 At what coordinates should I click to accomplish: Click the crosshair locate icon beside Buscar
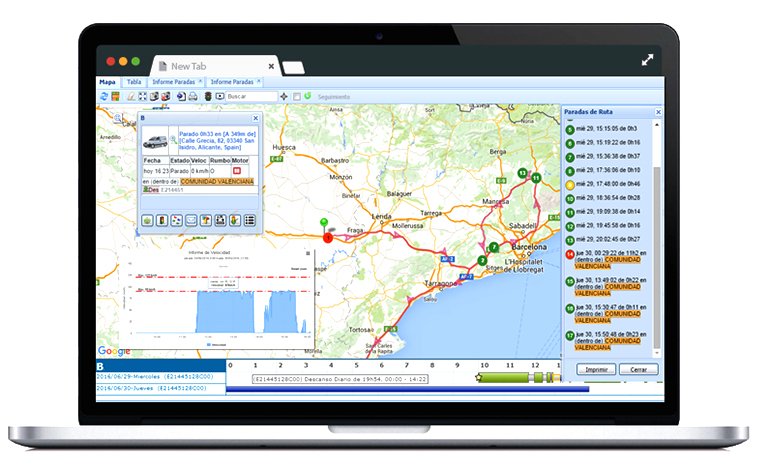pos(285,96)
